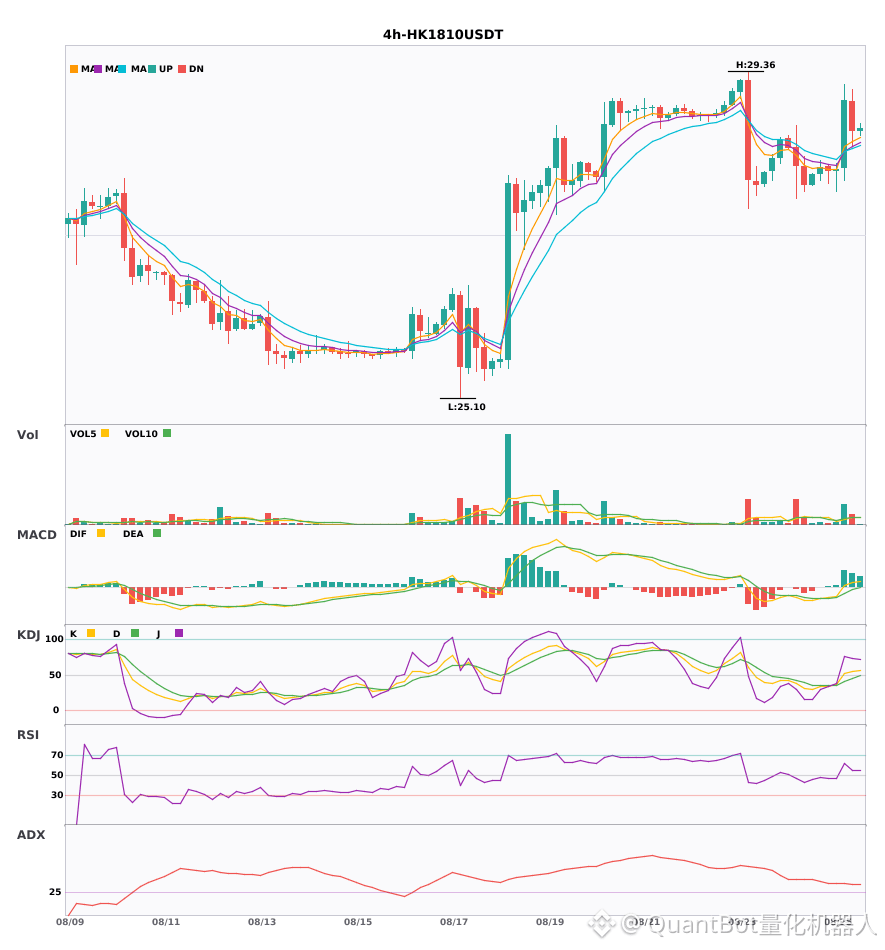This screenshot has height=950, width=885.
Task: Click the green VOL10 legend swatch
Action: (x=167, y=433)
